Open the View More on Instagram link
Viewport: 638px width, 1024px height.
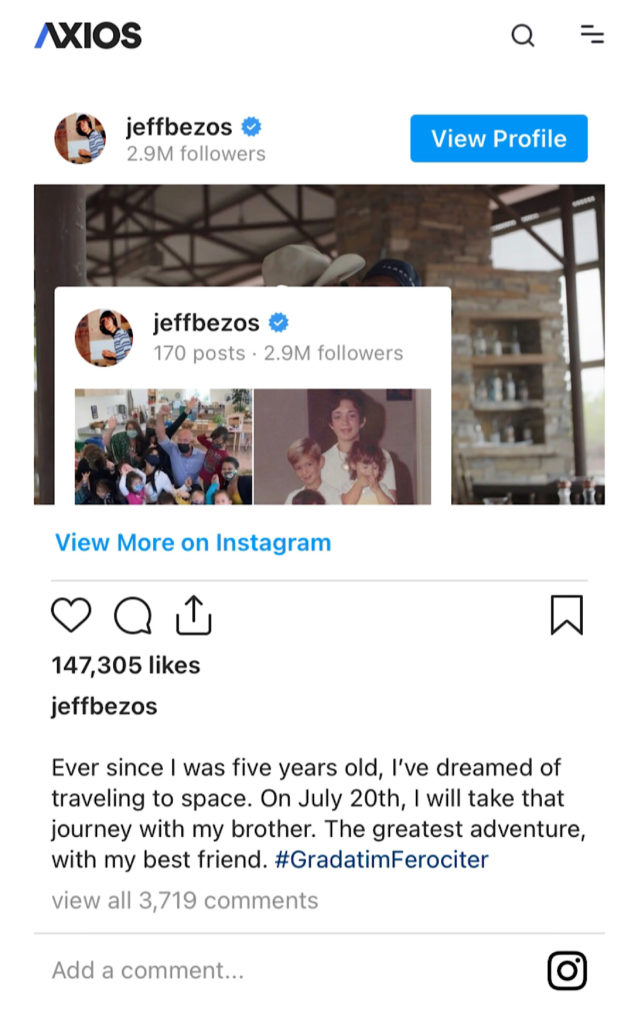(193, 543)
